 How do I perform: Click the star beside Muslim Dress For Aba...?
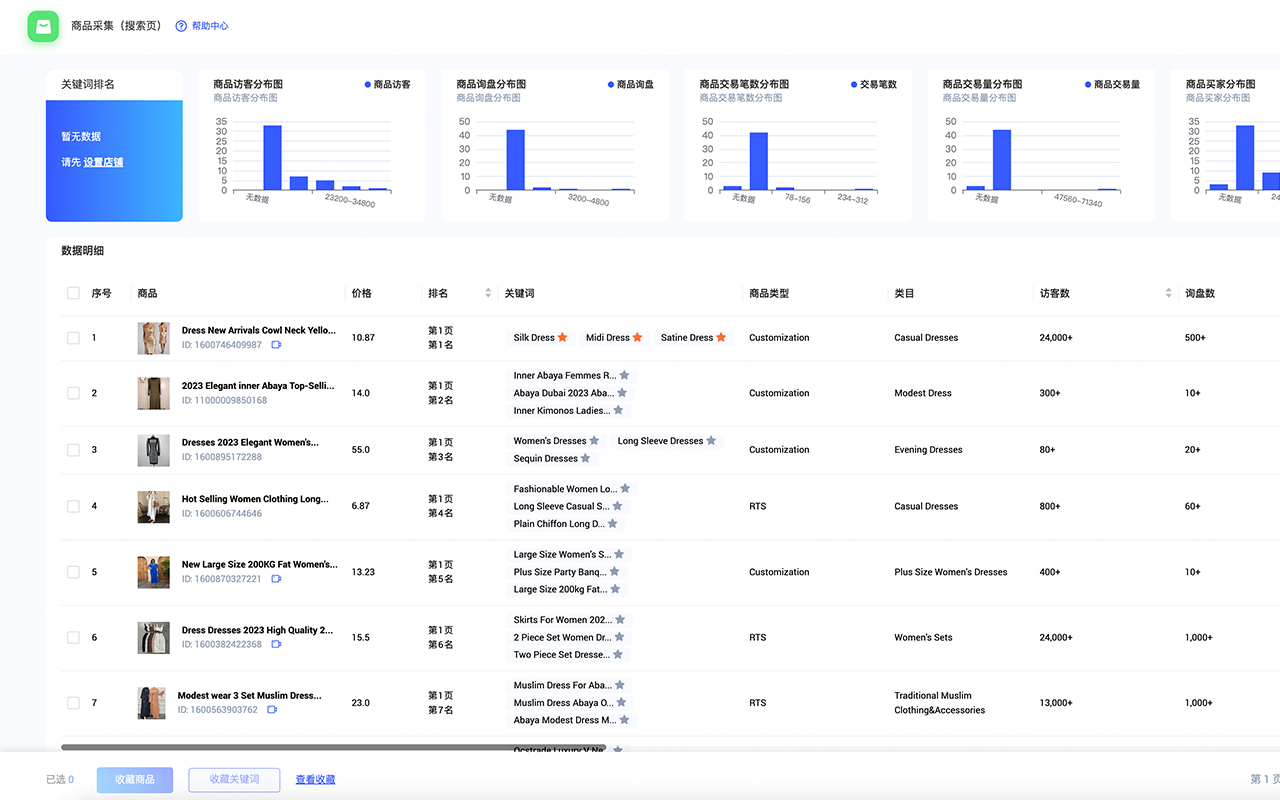[620, 685]
